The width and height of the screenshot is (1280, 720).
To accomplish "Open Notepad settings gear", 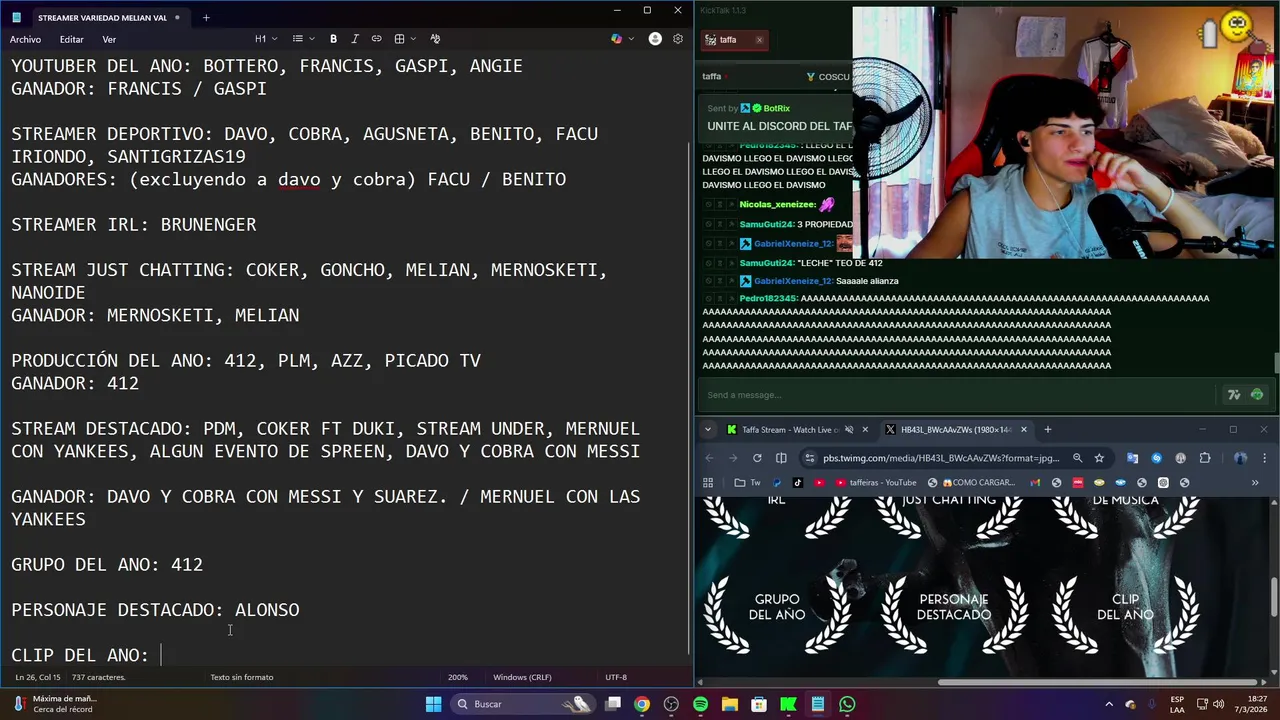I will [x=678, y=39].
